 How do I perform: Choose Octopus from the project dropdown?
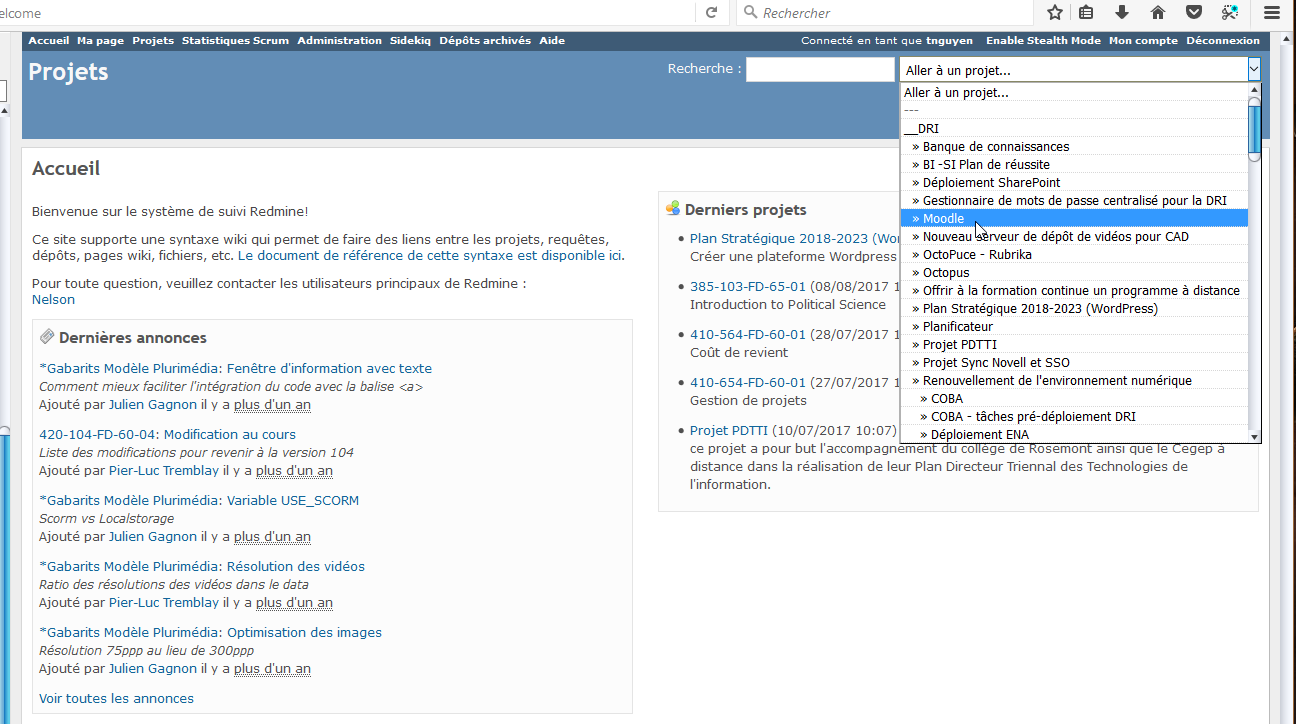[x=945, y=273]
